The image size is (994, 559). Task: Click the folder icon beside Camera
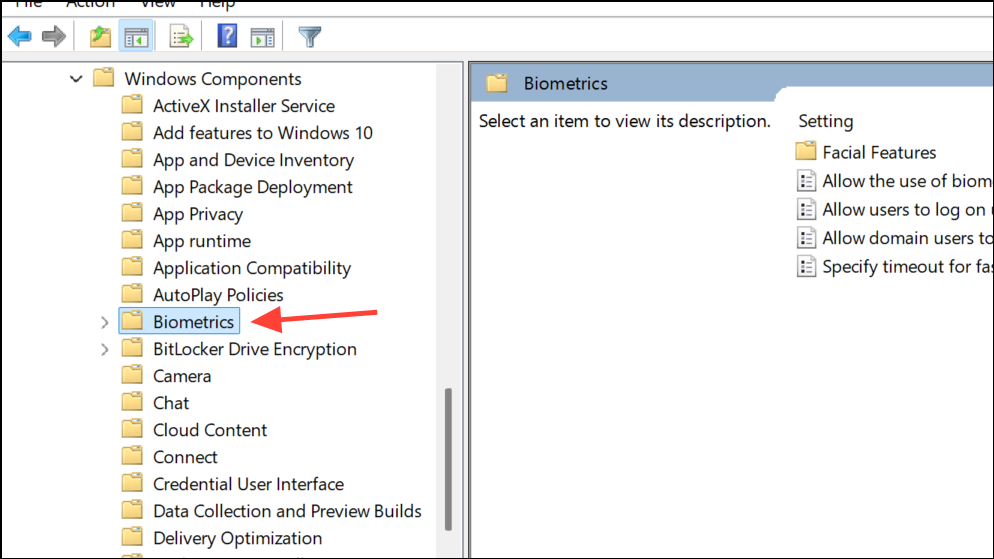tap(132, 375)
